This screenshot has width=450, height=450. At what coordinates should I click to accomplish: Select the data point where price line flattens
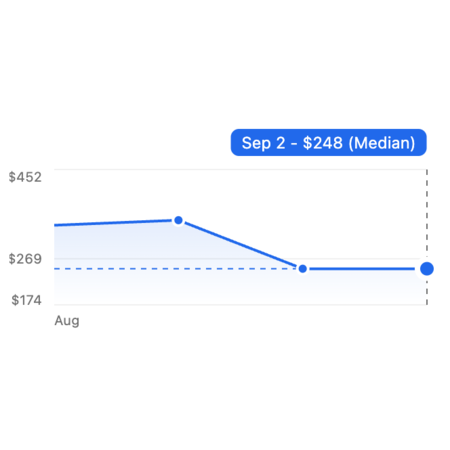pyautogui.click(x=303, y=269)
